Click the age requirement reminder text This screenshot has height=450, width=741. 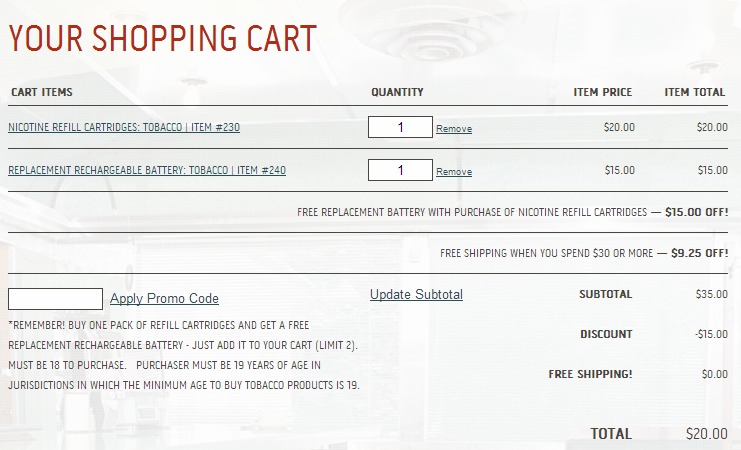[x=184, y=375]
